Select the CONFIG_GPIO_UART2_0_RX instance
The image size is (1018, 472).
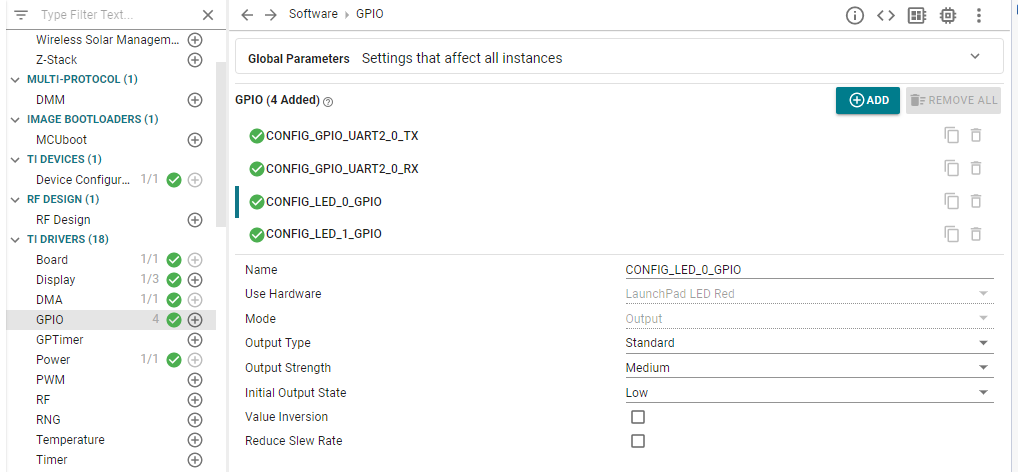342,169
